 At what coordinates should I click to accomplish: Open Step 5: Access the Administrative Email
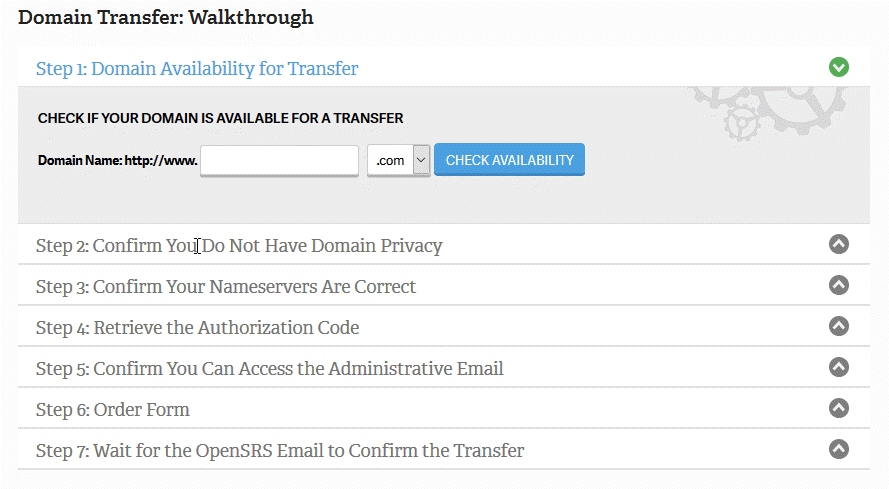point(269,369)
